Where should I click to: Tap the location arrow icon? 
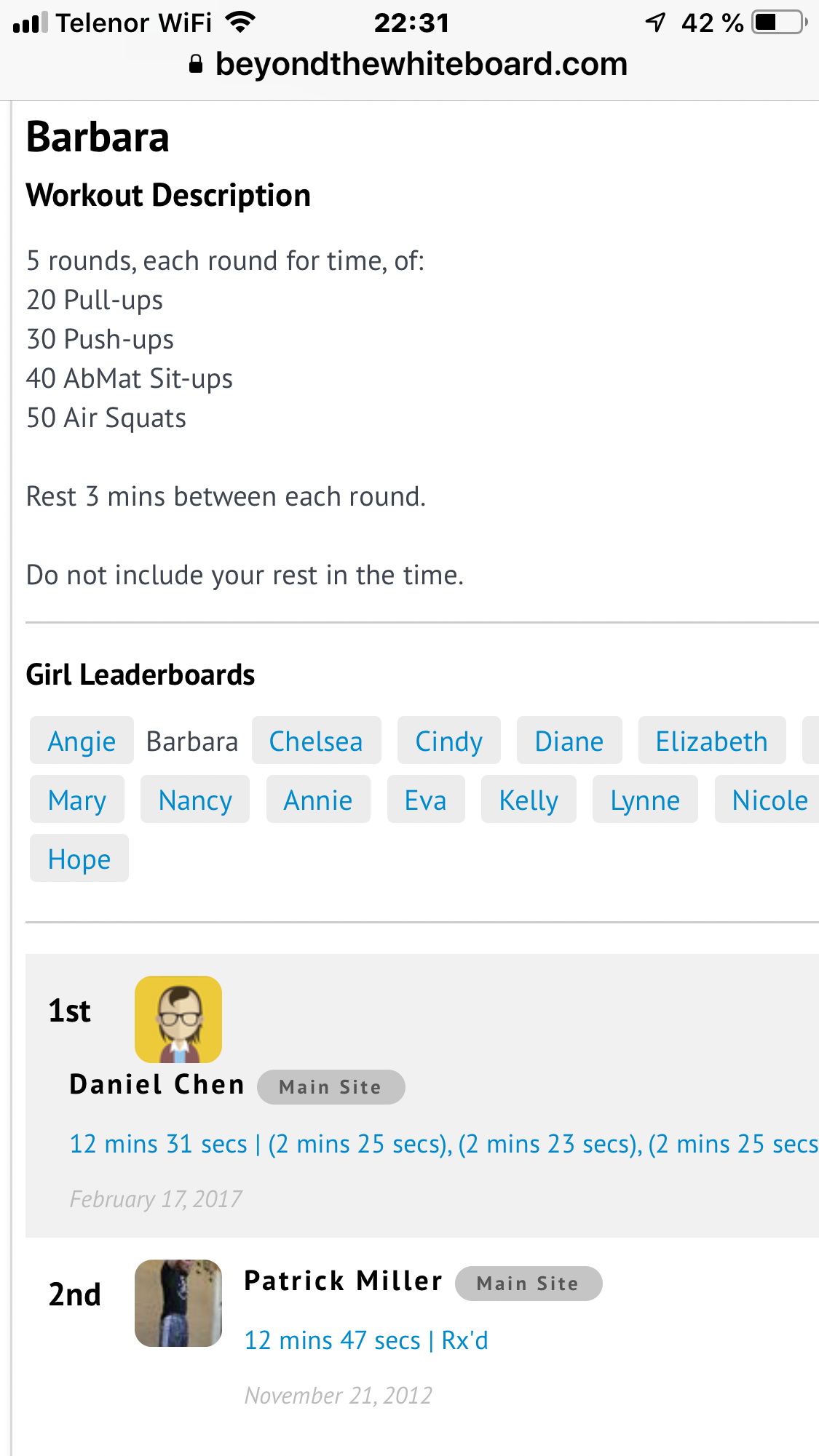click(x=655, y=23)
